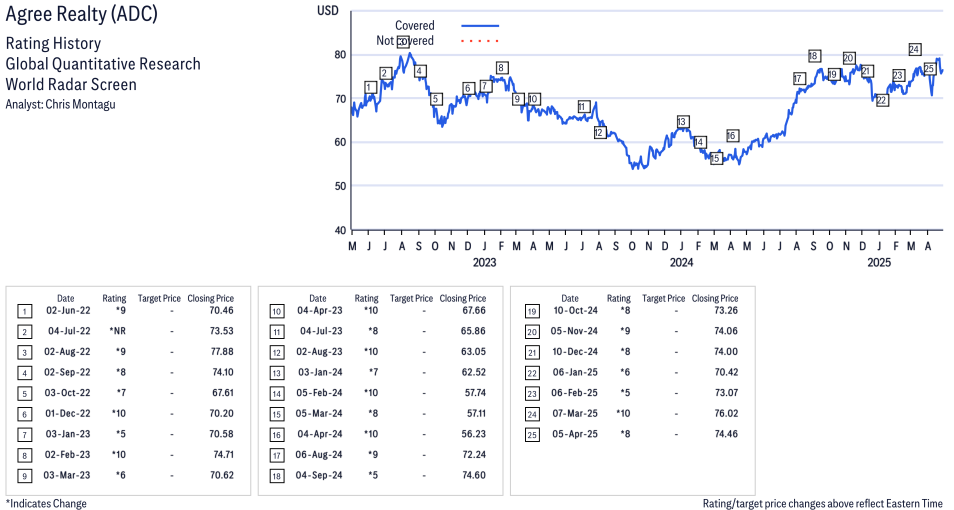Select chart marker 4 on the price line

420,71
